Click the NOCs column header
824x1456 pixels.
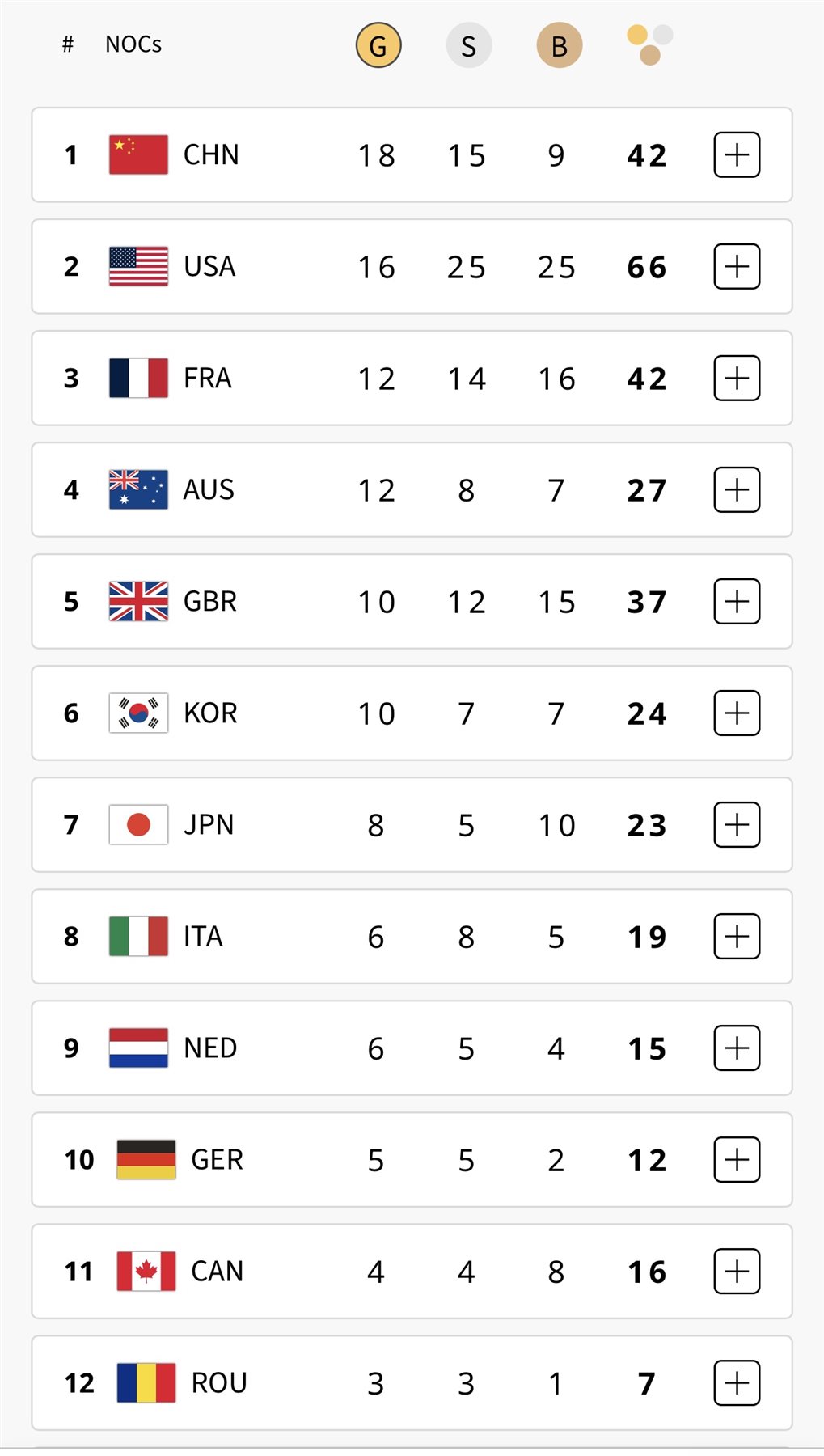coord(133,44)
